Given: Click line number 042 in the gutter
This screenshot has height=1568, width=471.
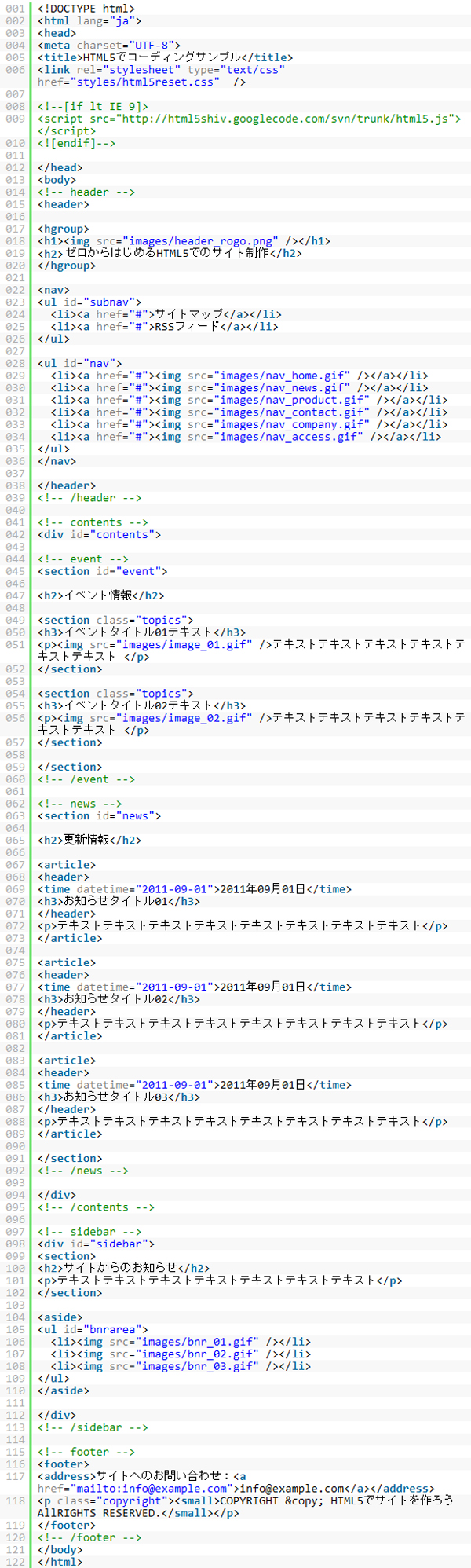Looking at the screenshot, I should tap(15, 534).
